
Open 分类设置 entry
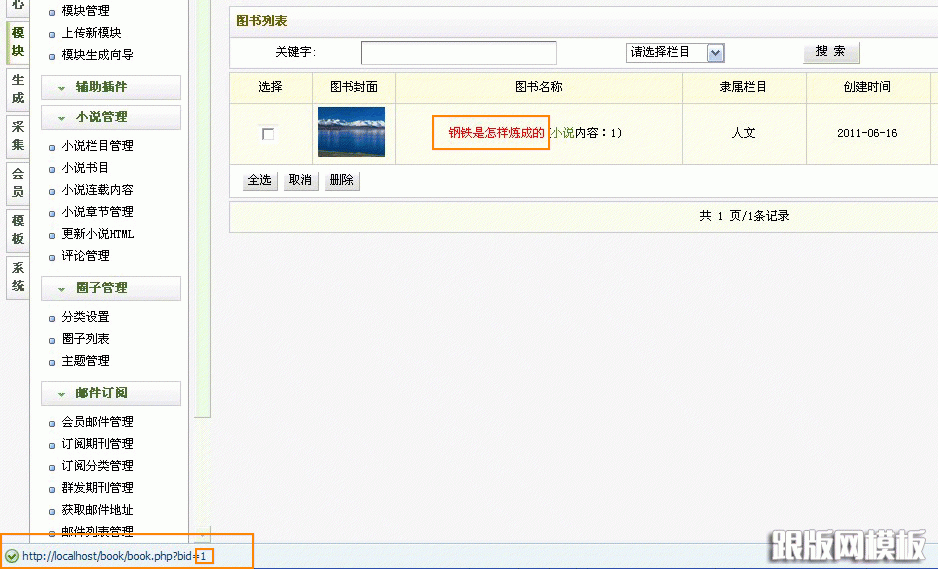tap(85, 317)
